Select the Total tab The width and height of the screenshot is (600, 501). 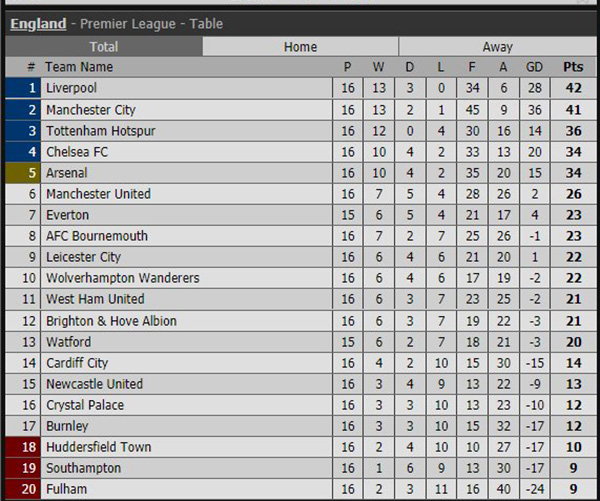[x=104, y=47]
